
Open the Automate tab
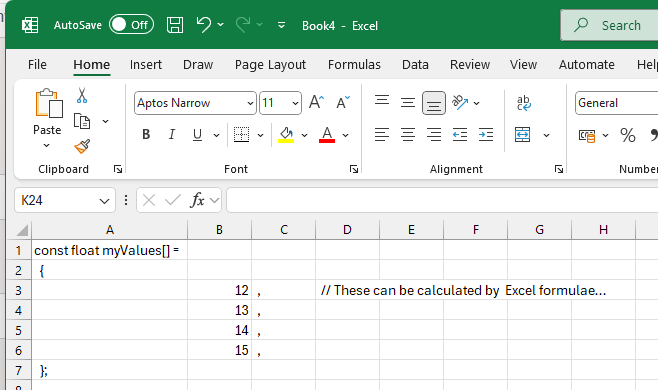tap(586, 65)
